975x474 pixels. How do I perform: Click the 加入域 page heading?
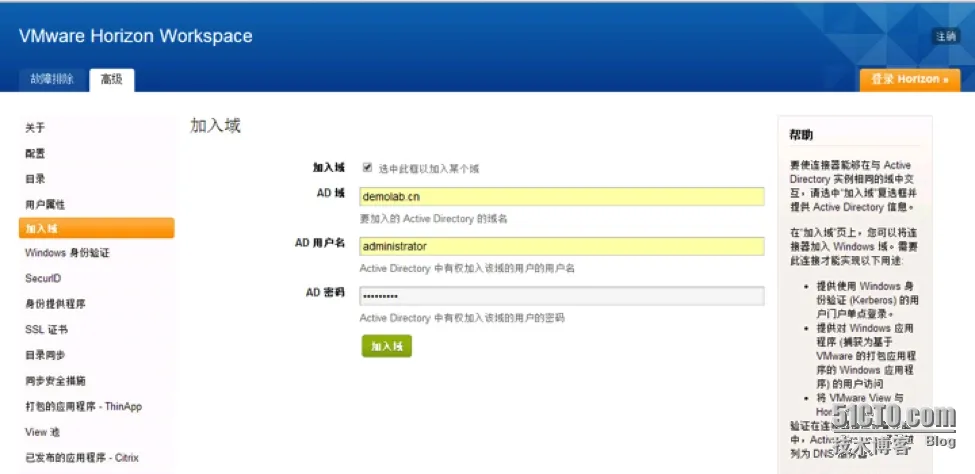(x=215, y=126)
